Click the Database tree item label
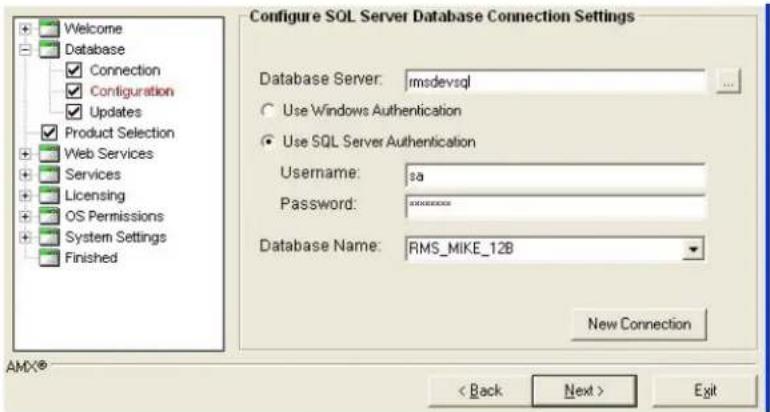The image size is (770, 412). coord(95,49)
